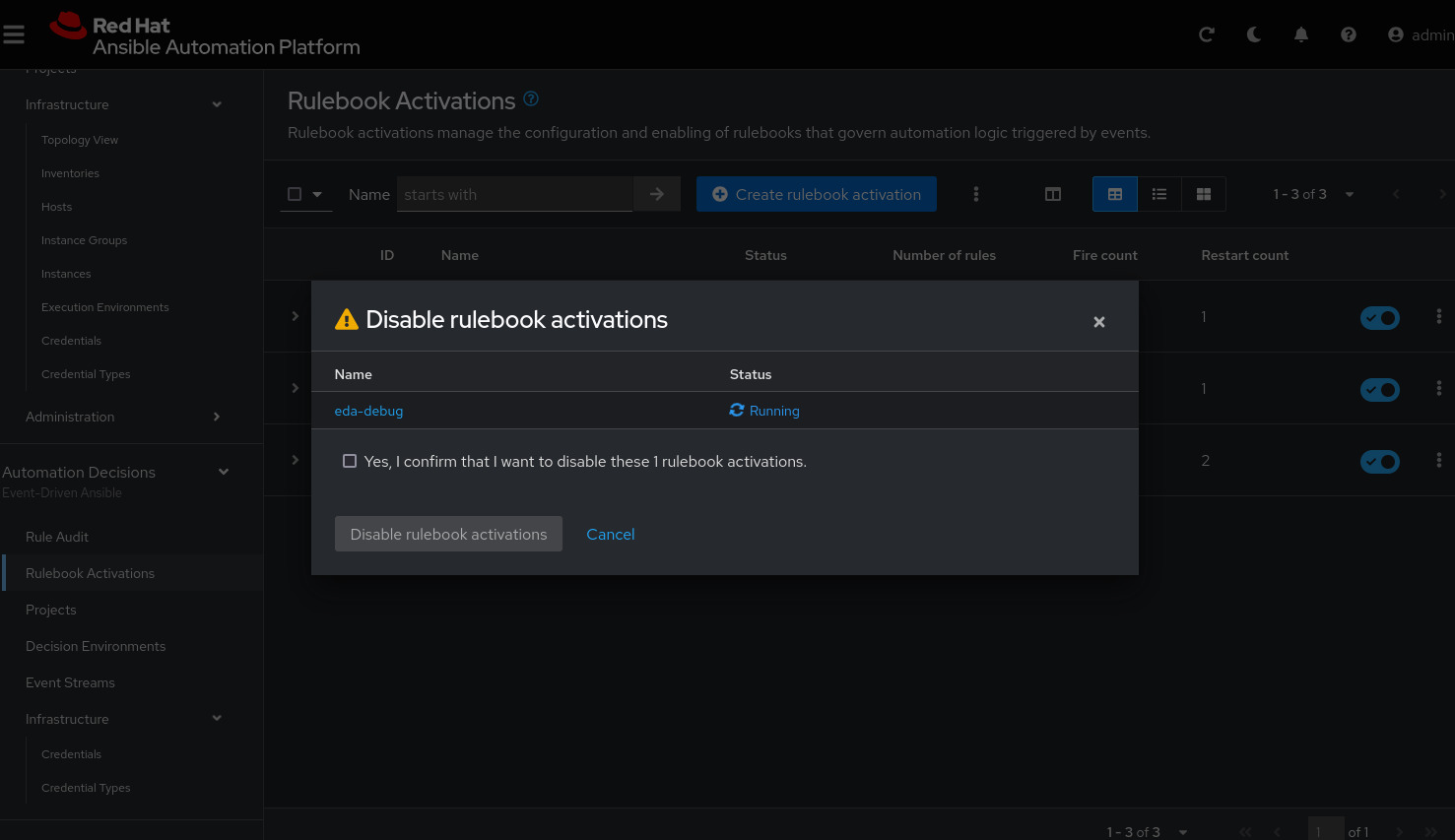Open the help question mark menu
This screenshot has height=840, width=1455.
tap(1349, 34)
